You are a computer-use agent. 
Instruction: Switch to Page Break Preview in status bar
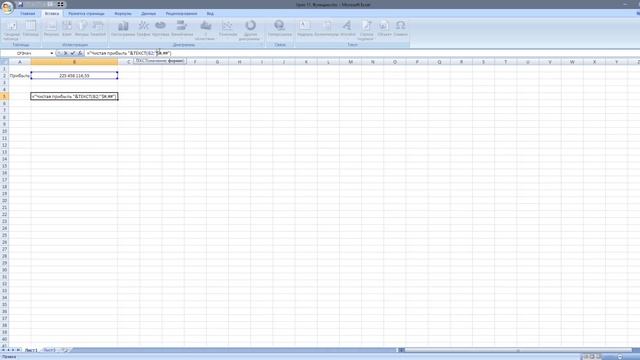[x=599, y=357]
